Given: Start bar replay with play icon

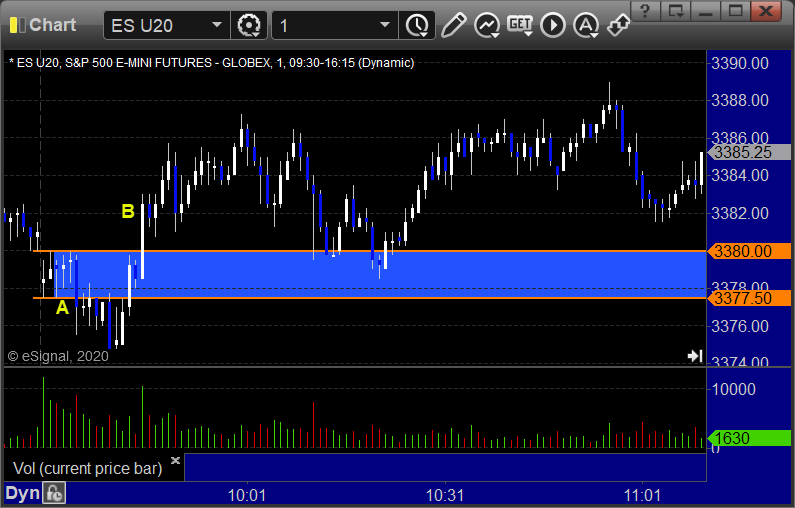Looking at the screenshot, I should coord(553,25).
